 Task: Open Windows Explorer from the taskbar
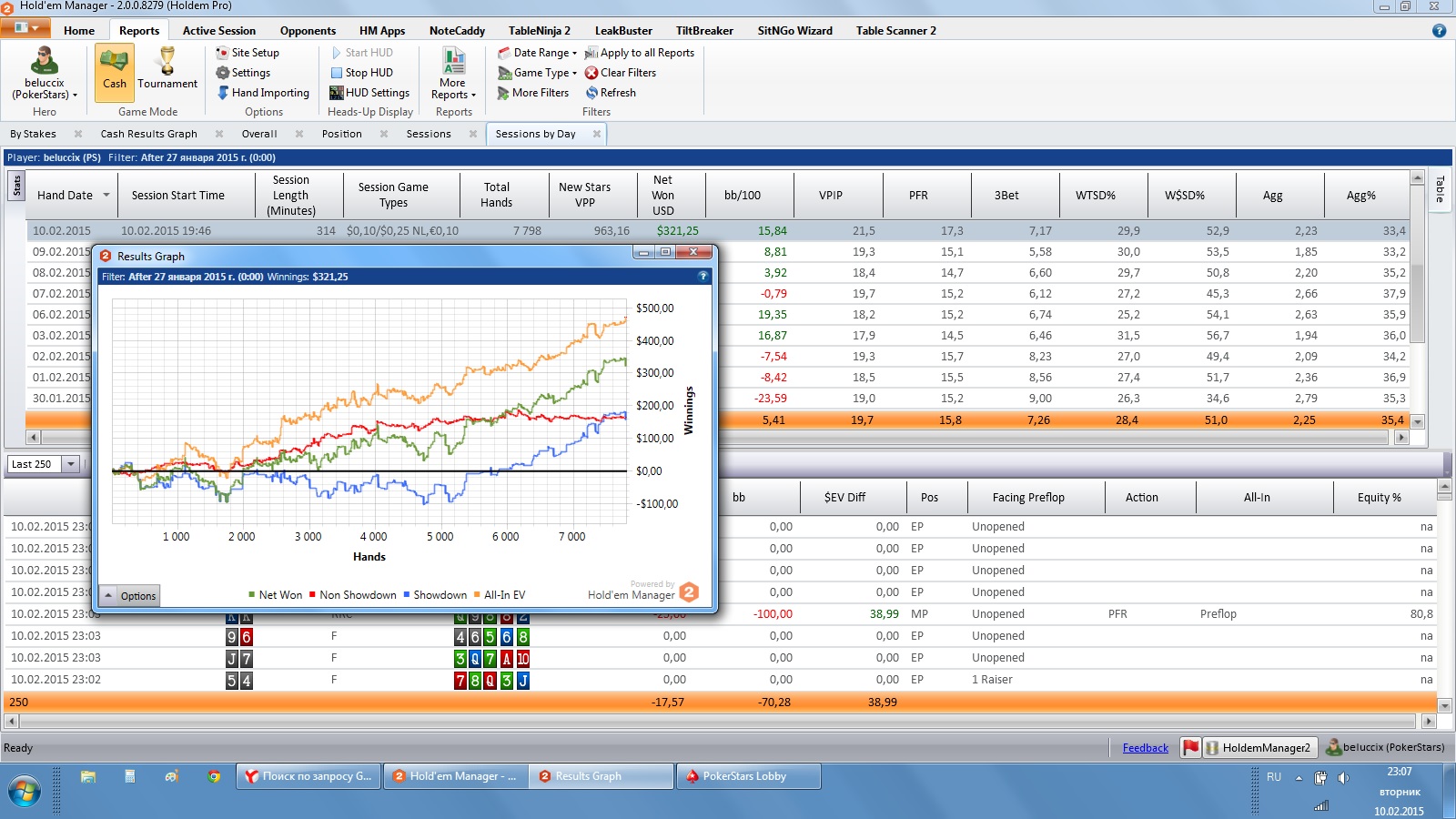88,776
